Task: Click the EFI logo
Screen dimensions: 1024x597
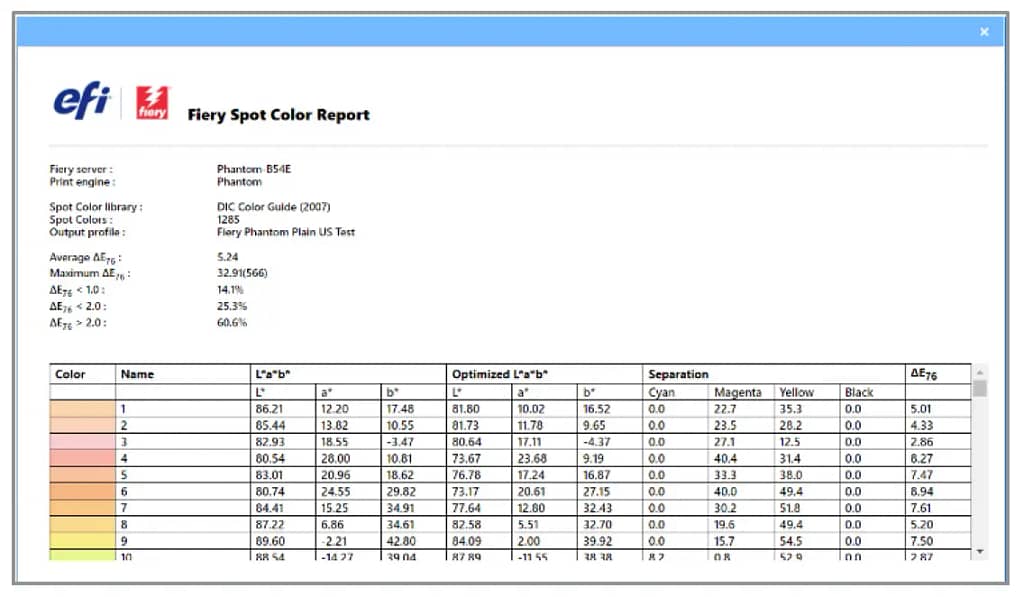Action: [x=81, y=101]
